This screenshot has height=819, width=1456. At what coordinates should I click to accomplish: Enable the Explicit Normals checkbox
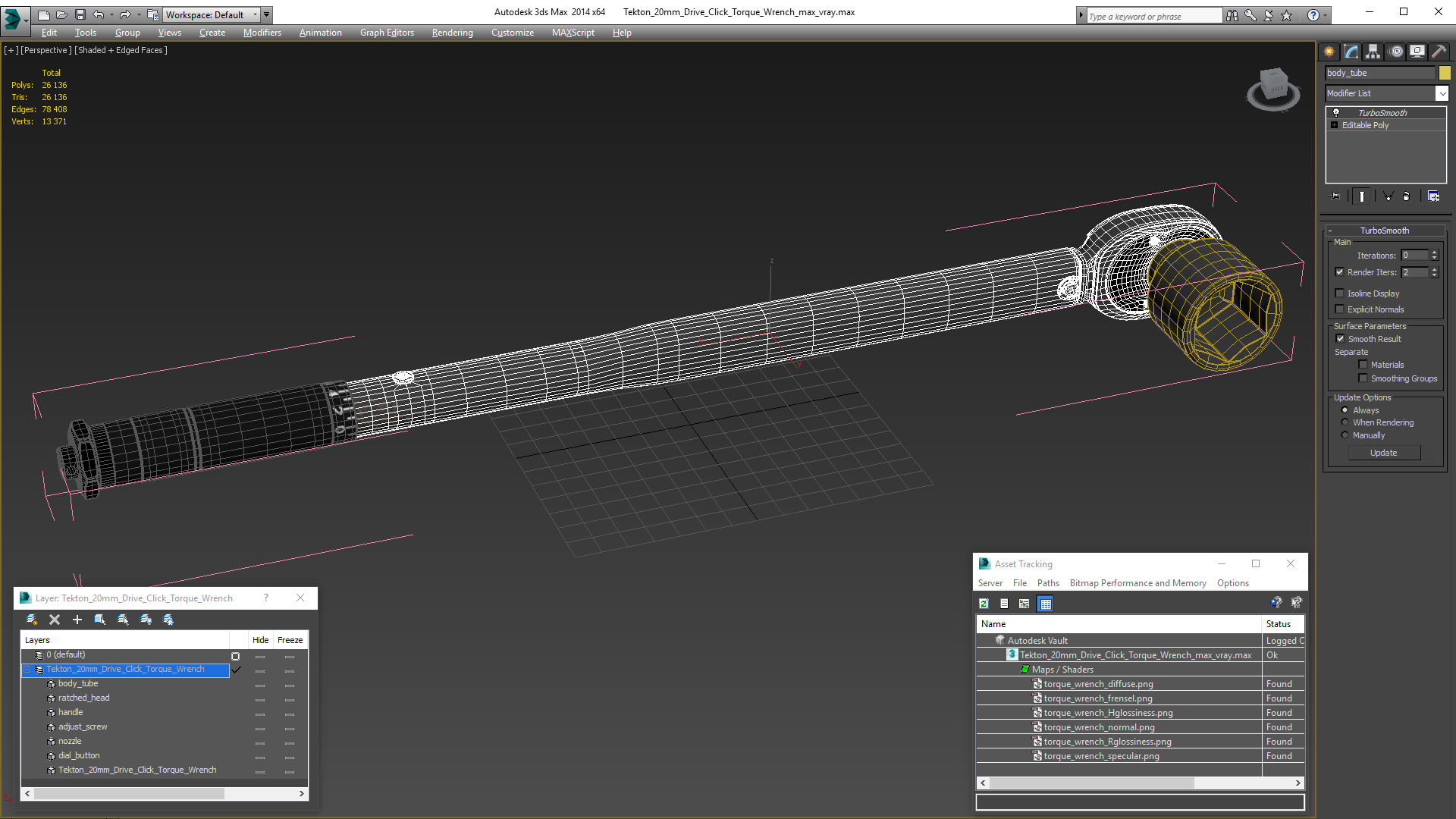click(1339, 309)
